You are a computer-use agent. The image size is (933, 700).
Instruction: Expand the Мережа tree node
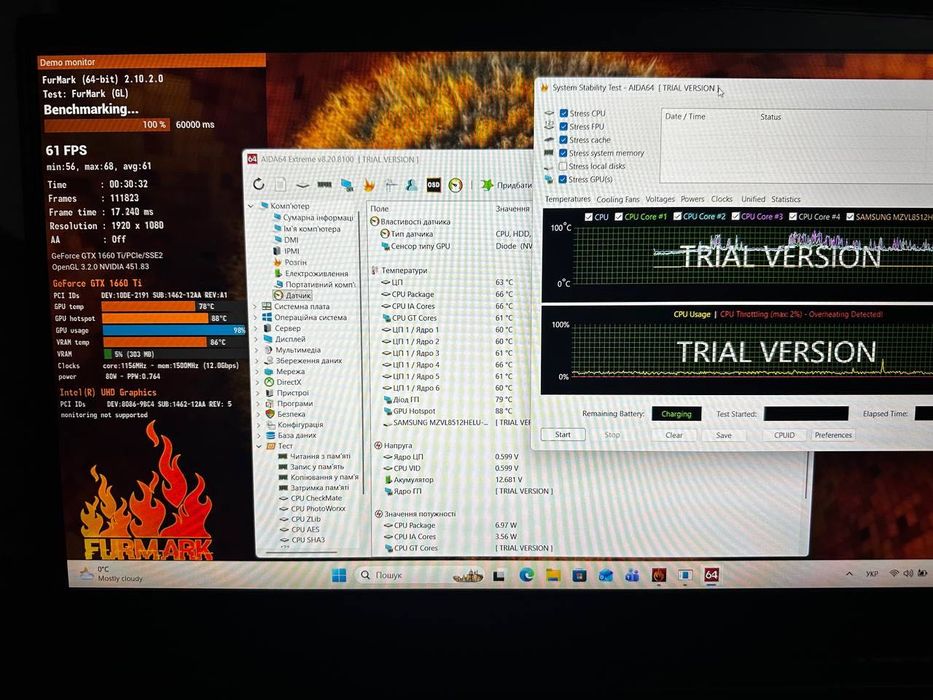coord(257,371)
